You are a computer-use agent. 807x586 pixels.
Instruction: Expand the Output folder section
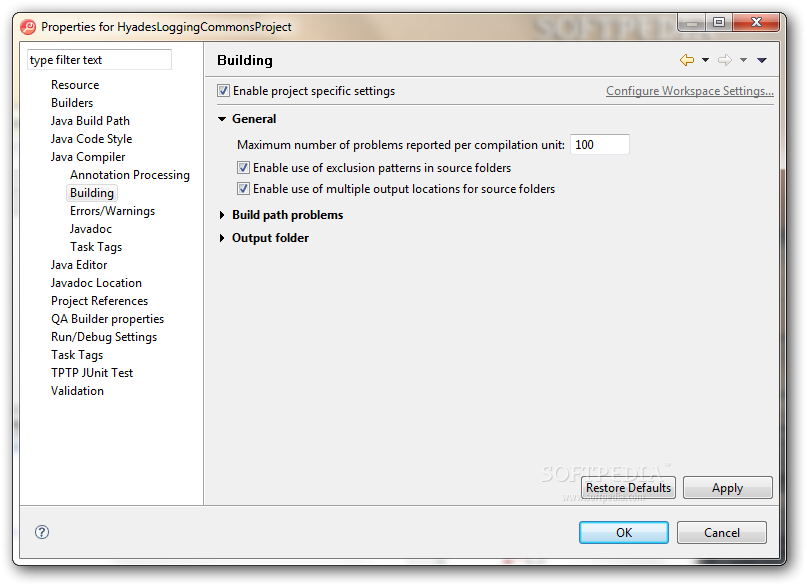point(222,238)
